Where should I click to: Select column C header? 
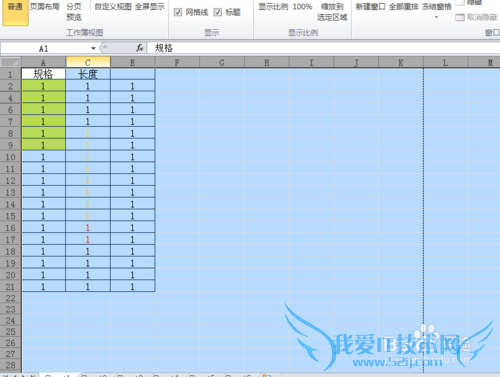(88, 62)
